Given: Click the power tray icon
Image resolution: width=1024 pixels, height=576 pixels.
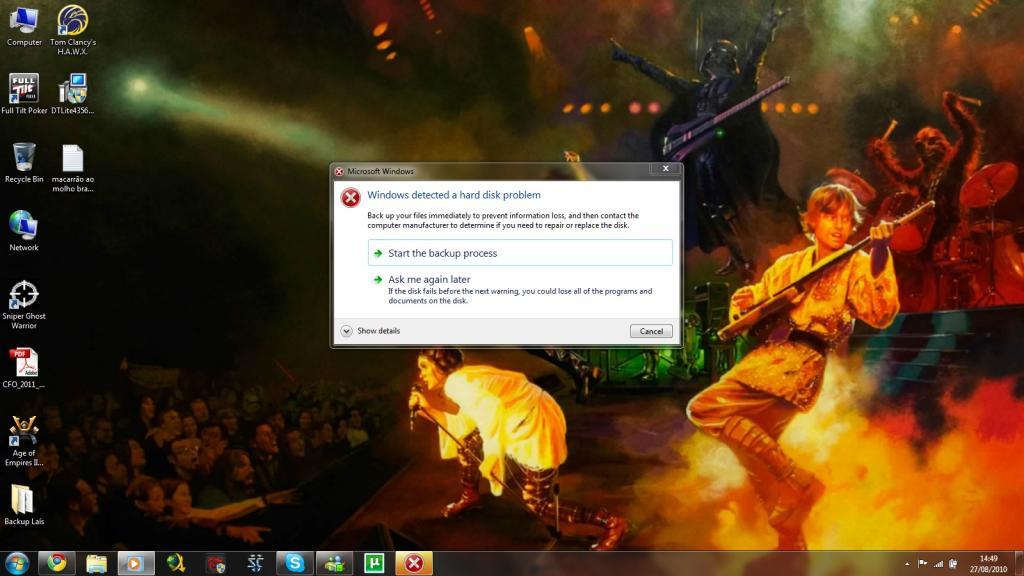Looking at the screenshot, I should pos(953,563).
